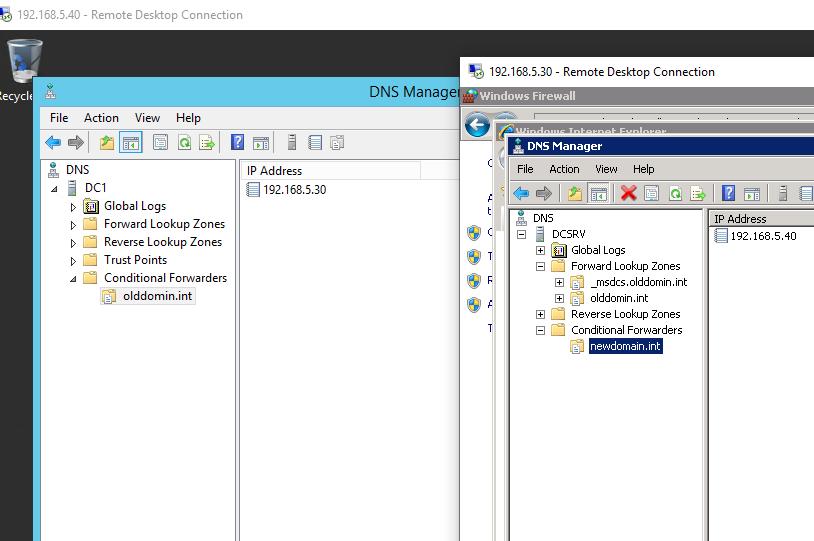Collapse Forward Lookup Zones under DCSRV
The height and width of the screenshot is (541, 814).
541,266
